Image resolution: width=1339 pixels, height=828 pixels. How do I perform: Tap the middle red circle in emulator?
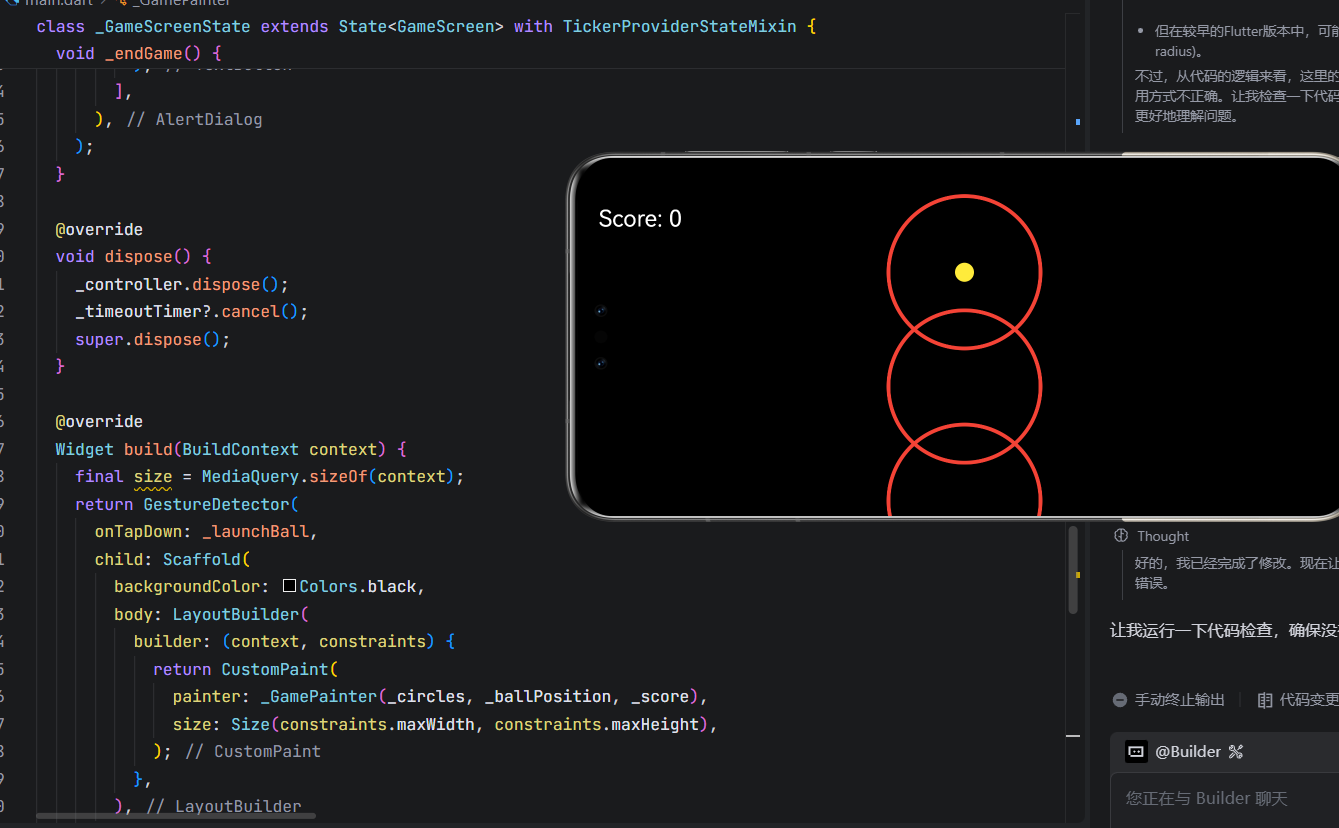(964, 386)
